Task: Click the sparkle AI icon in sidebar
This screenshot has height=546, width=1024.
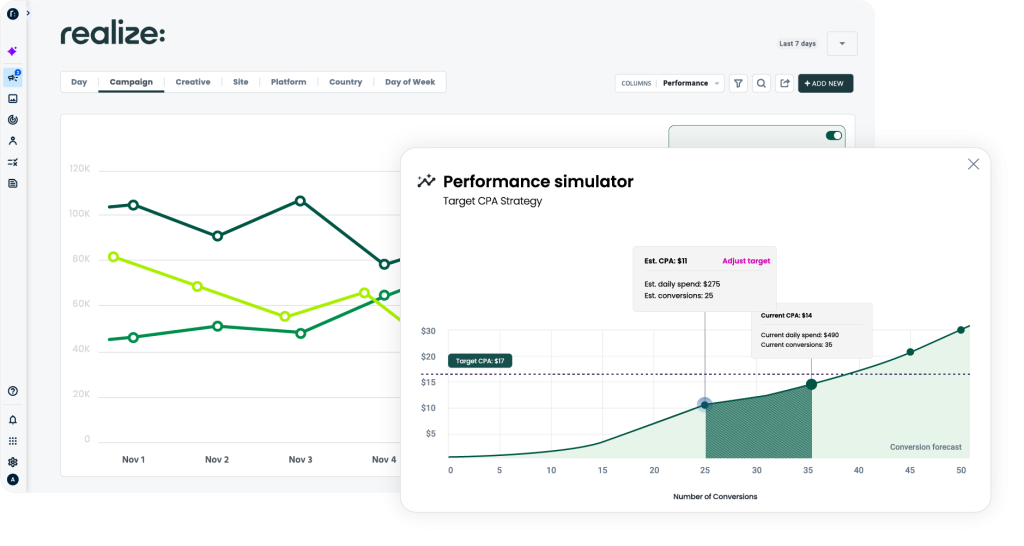Action: point(12,51)
